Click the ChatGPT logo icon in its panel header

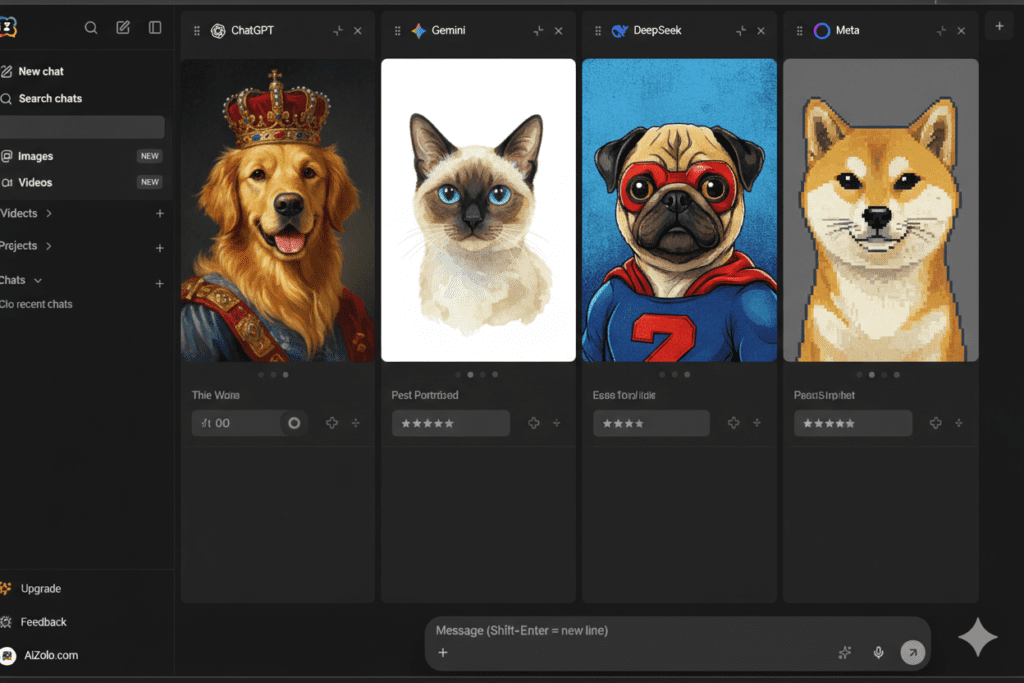tap(219, 30)
